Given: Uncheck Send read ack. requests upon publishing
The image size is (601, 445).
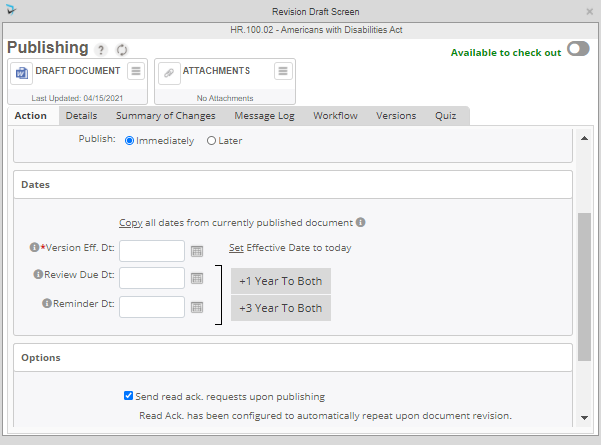Looking at the screenshot, I should [128, 396].
